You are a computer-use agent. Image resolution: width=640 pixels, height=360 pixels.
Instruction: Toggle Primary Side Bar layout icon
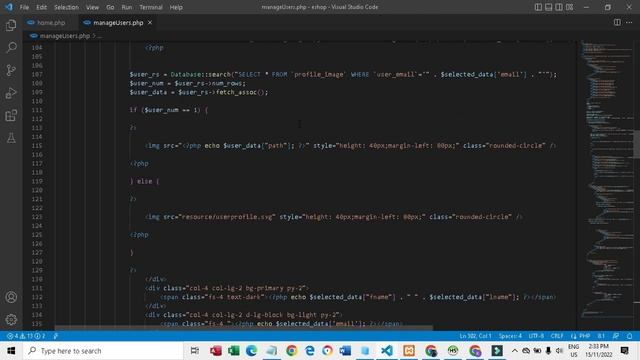click(538, 7)
